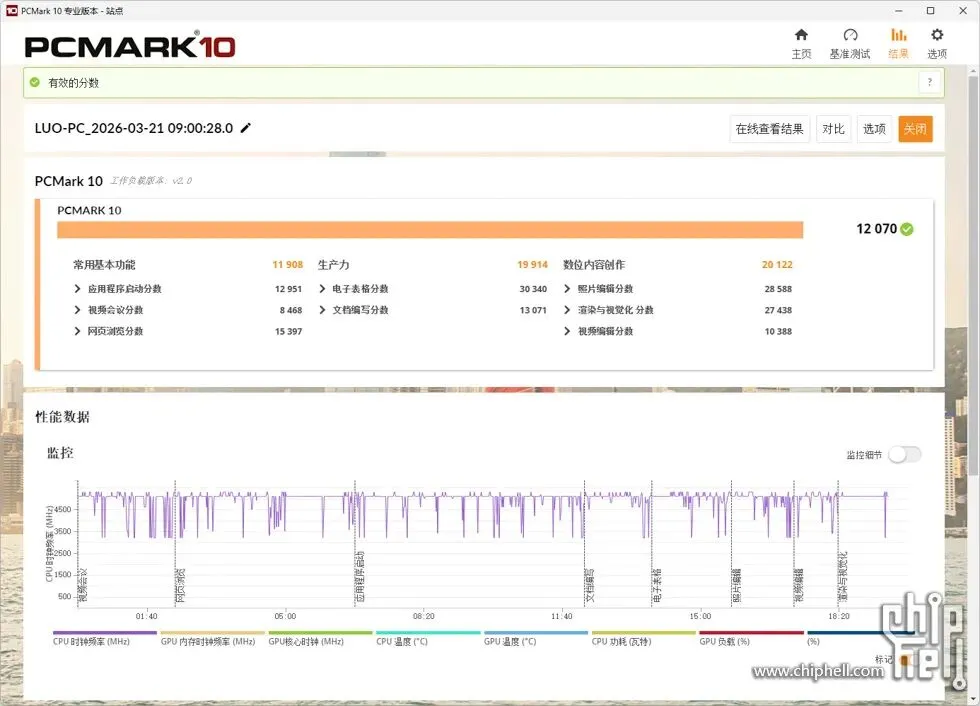
Task: Click the 网页浏览分数 value 15 397
Action: tap(288, 331)
